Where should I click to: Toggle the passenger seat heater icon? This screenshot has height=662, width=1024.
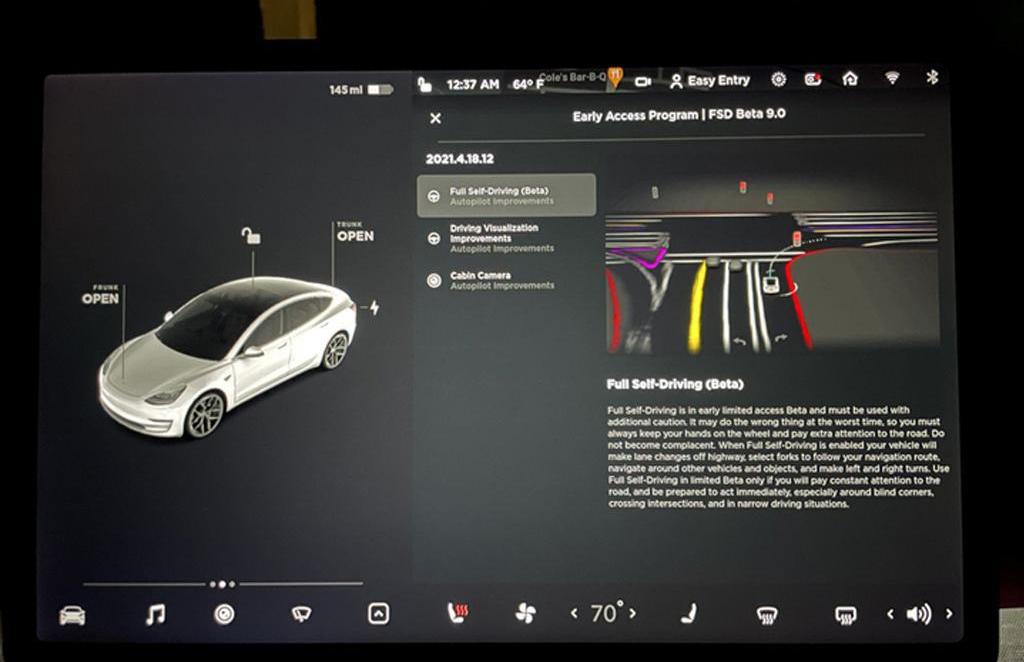(x=688, y=614)
